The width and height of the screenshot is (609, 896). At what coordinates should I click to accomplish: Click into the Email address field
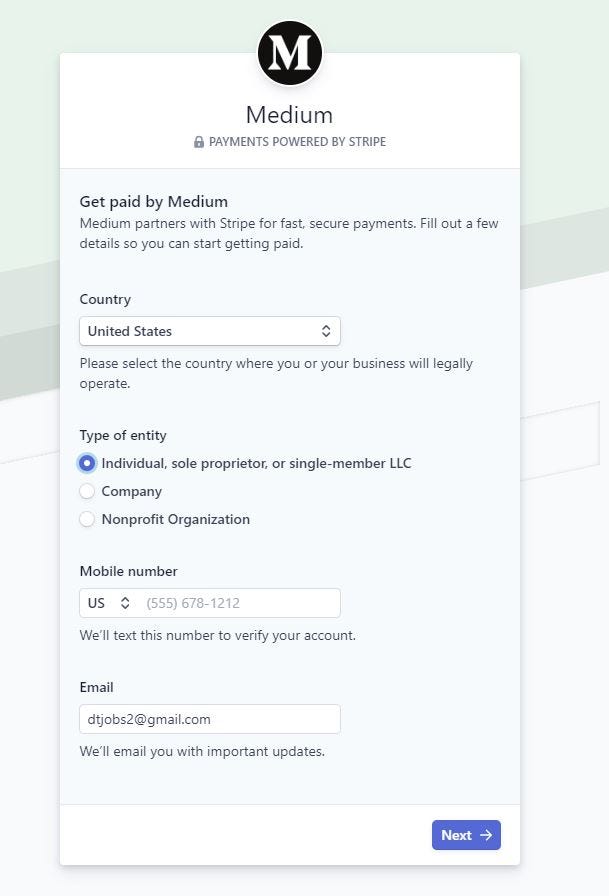[x=209, y=719]
